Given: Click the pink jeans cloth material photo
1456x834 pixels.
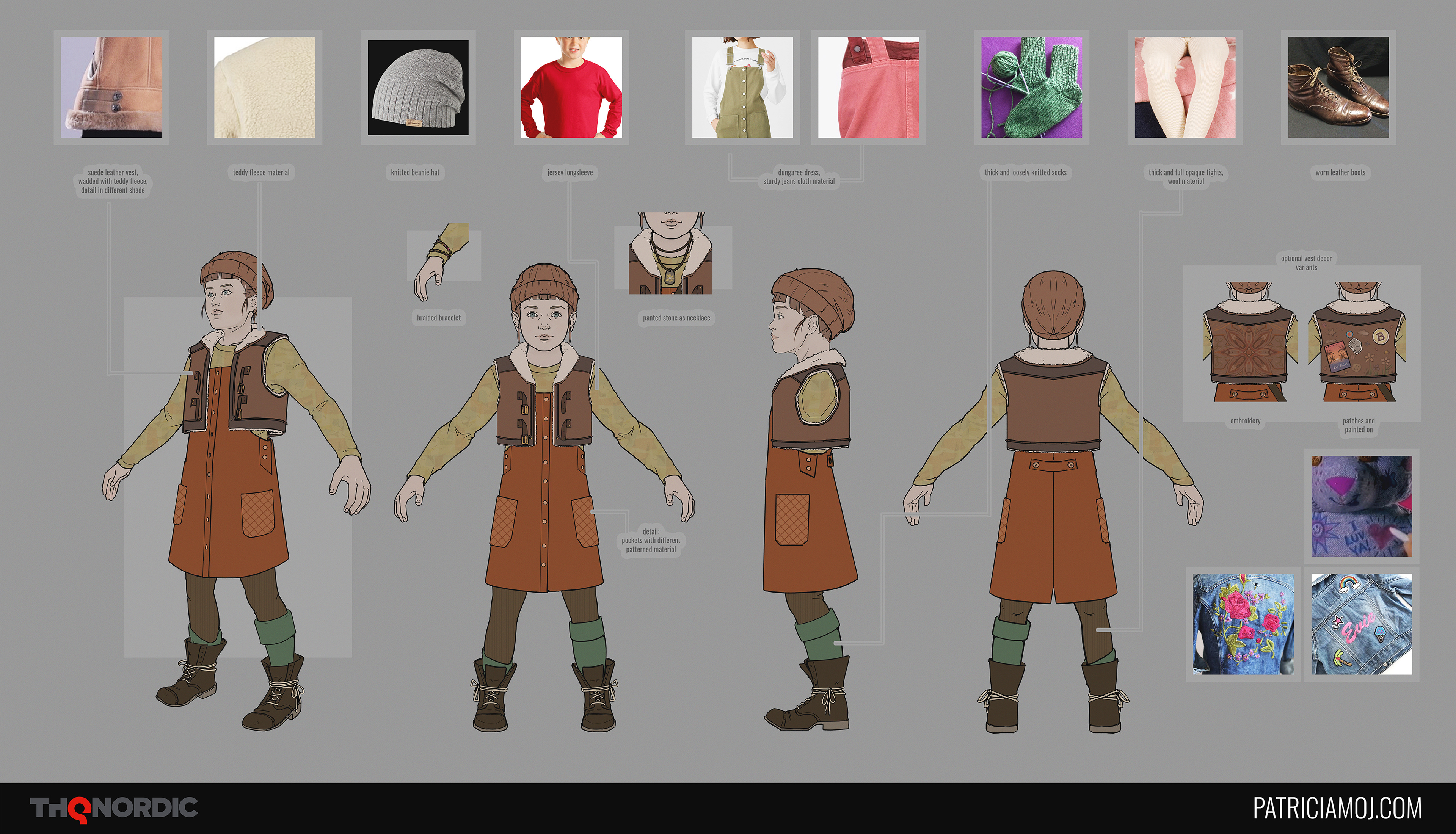Looking at the screenshot, I should pos(868,87).
